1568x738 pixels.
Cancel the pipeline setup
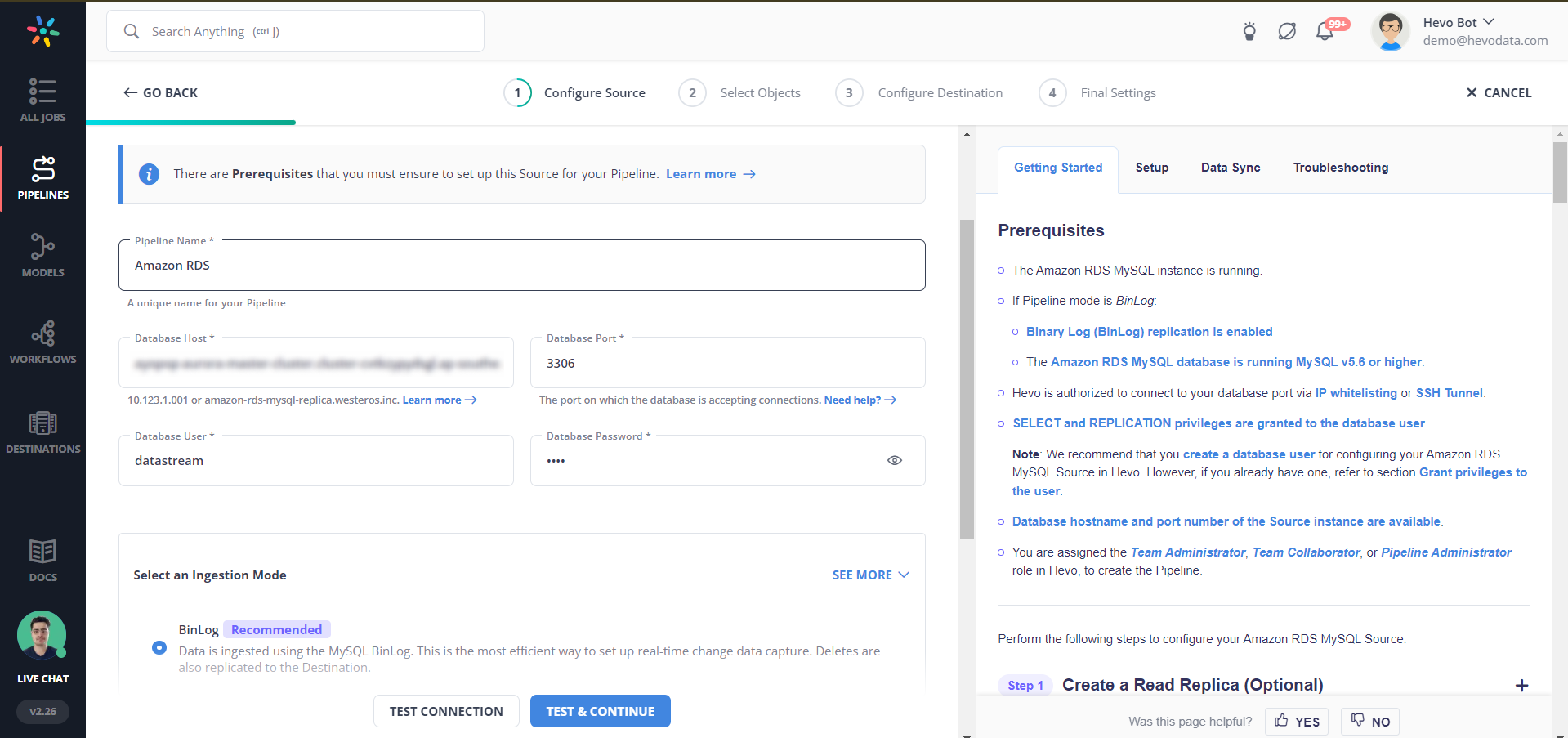click(1499, 93)
